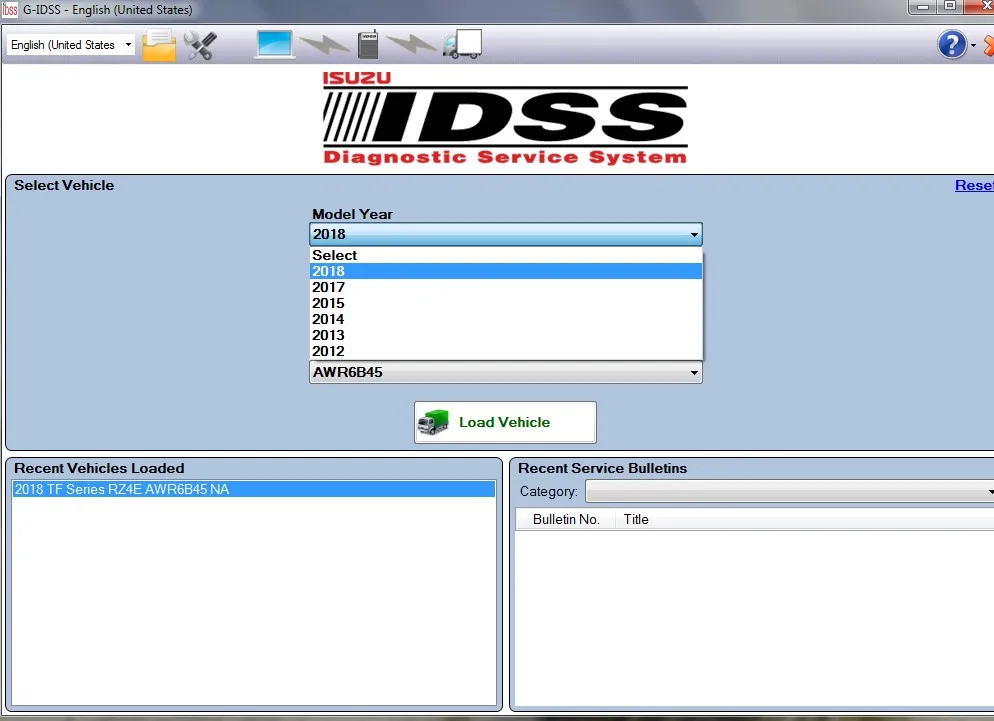994x721 pixels.
Task: Select 2014 in the Model Year list
Action: [505, 319]
